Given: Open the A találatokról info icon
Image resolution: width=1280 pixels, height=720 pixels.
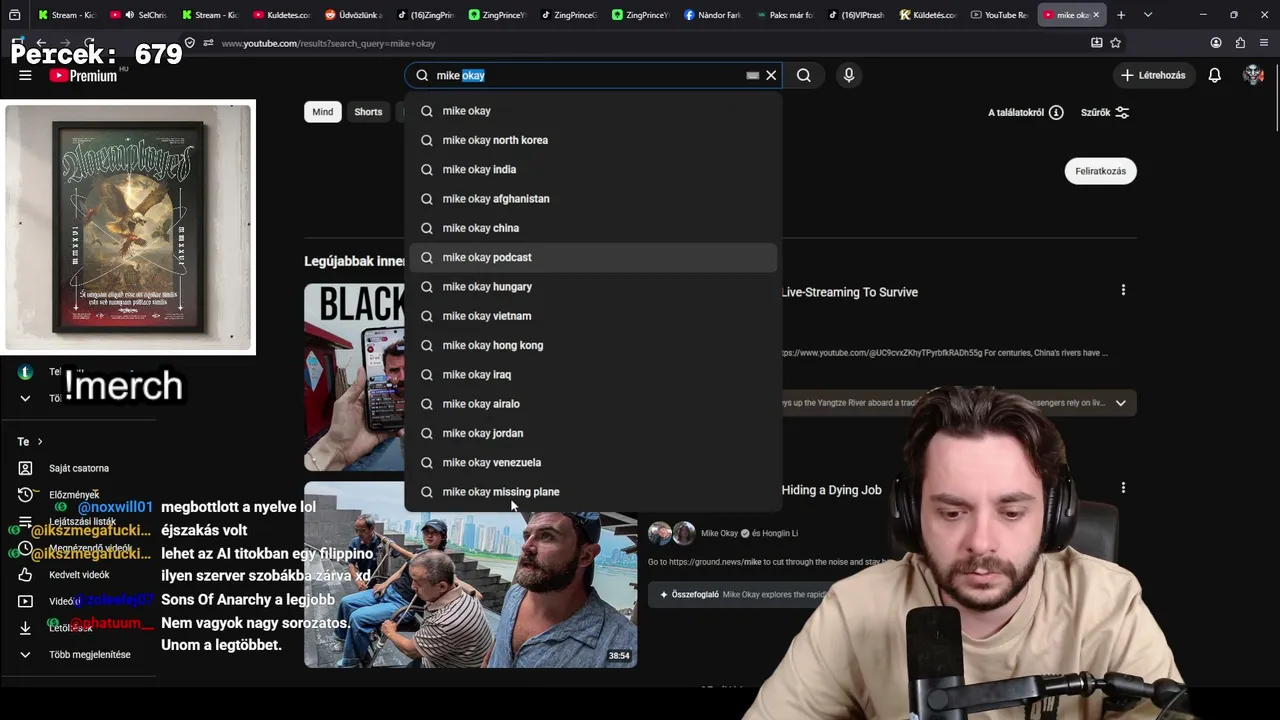Looking at the screenshot, I should tap(1056, 112).
